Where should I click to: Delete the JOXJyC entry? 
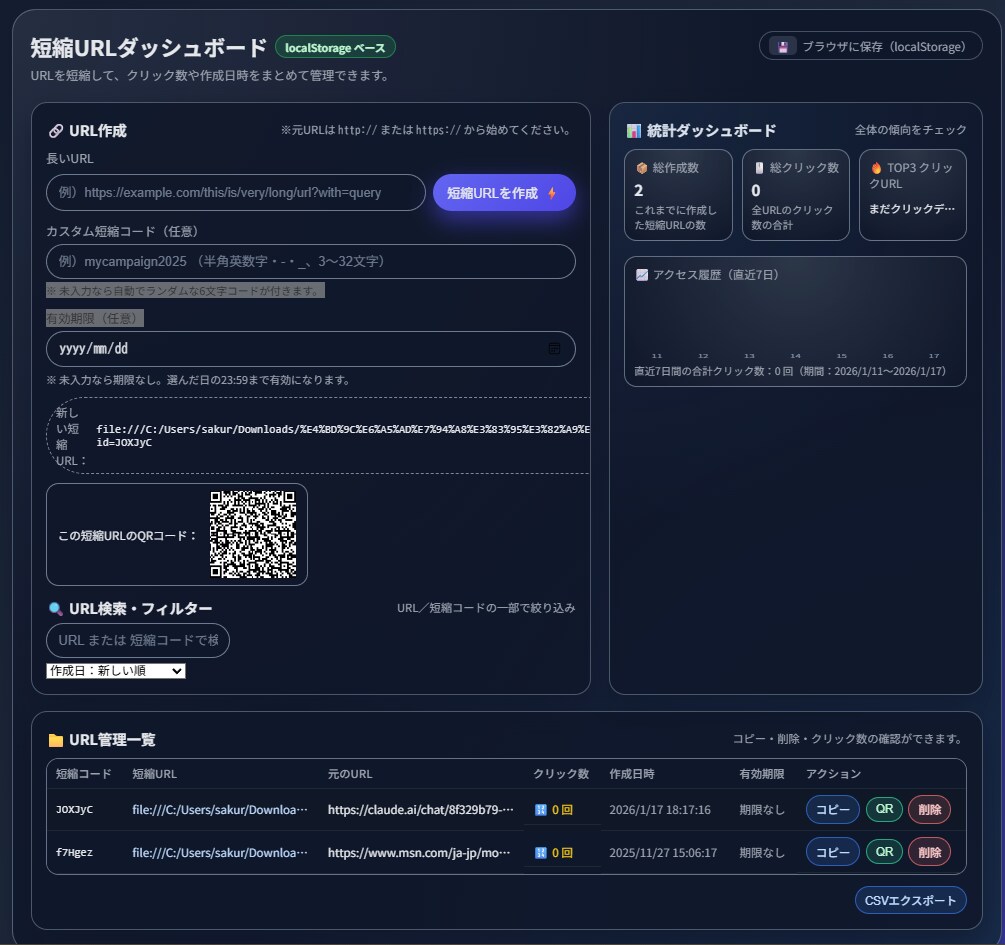[929, 810]
